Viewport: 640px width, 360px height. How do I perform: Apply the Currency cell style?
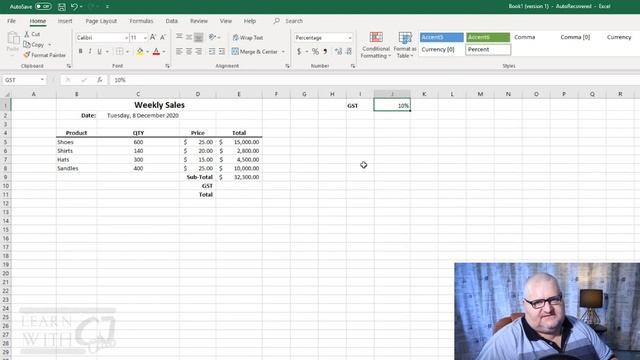pyautogui.click(x=619, y=37)
